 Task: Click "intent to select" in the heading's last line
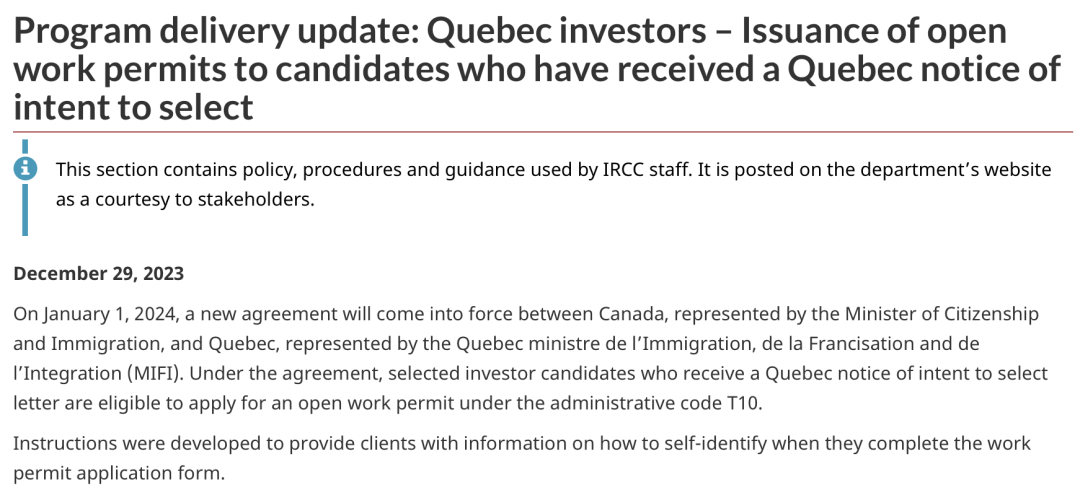pyautogui.click(x=133, y=105)
